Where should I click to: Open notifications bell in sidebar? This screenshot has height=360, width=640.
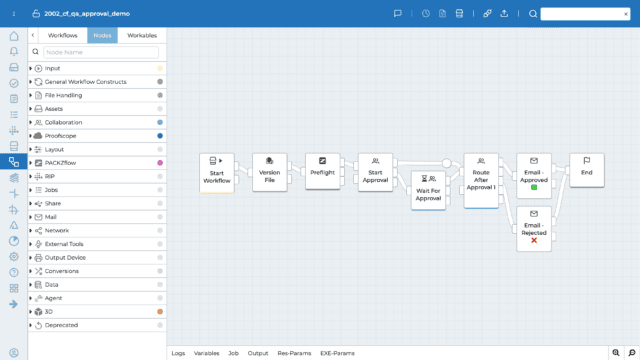point(14,51)
